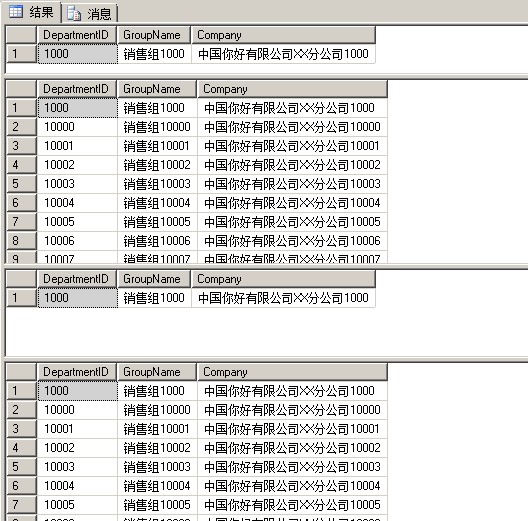Click DepartmentID header in the first result grid

coord(77,35)
